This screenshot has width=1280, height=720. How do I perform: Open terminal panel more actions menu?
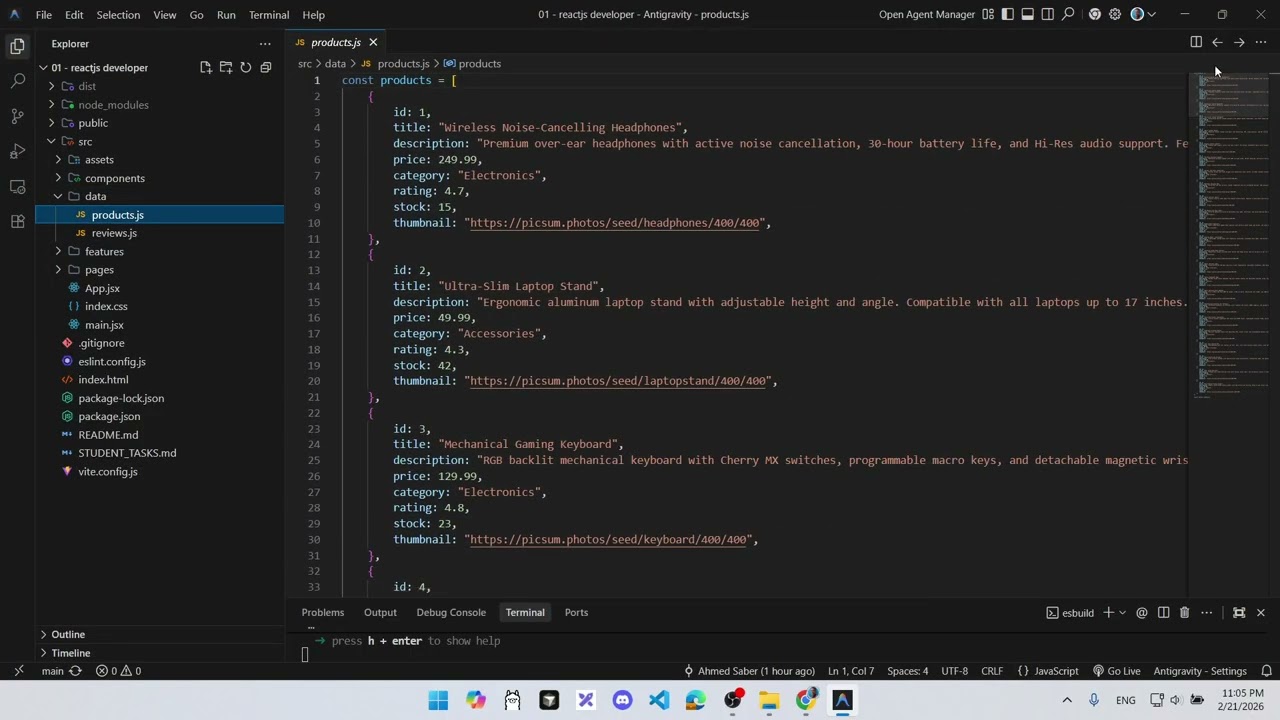point(1207,612)
